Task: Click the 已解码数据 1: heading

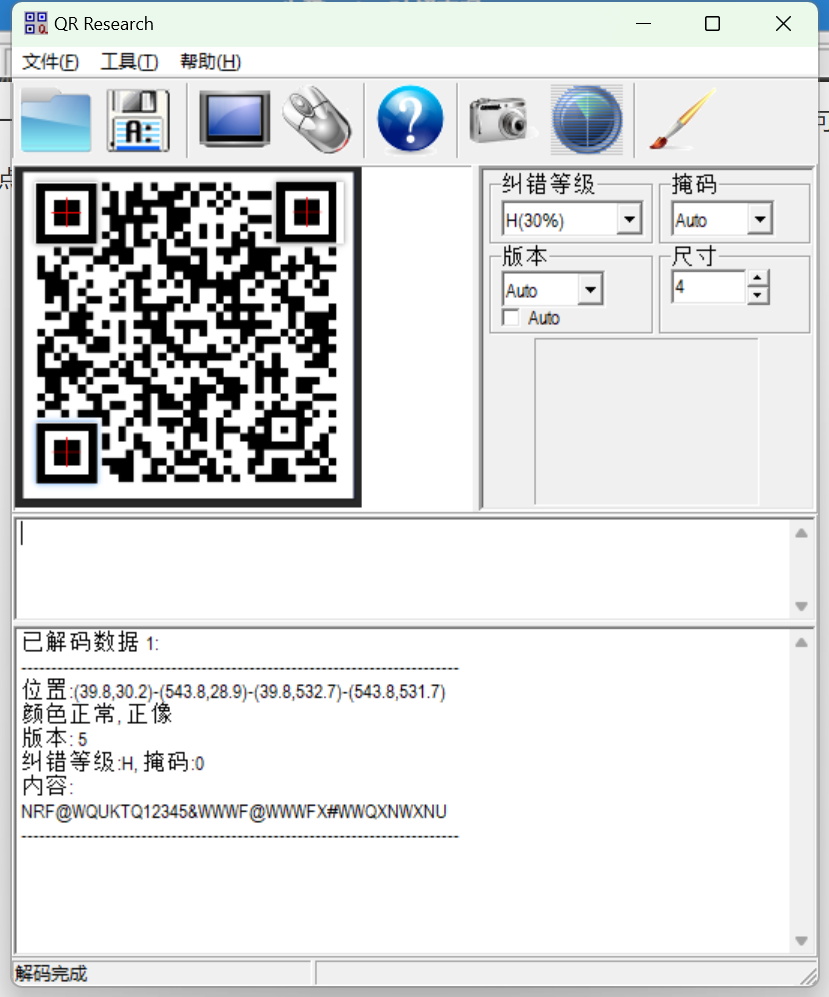Action: click(90, 642)
